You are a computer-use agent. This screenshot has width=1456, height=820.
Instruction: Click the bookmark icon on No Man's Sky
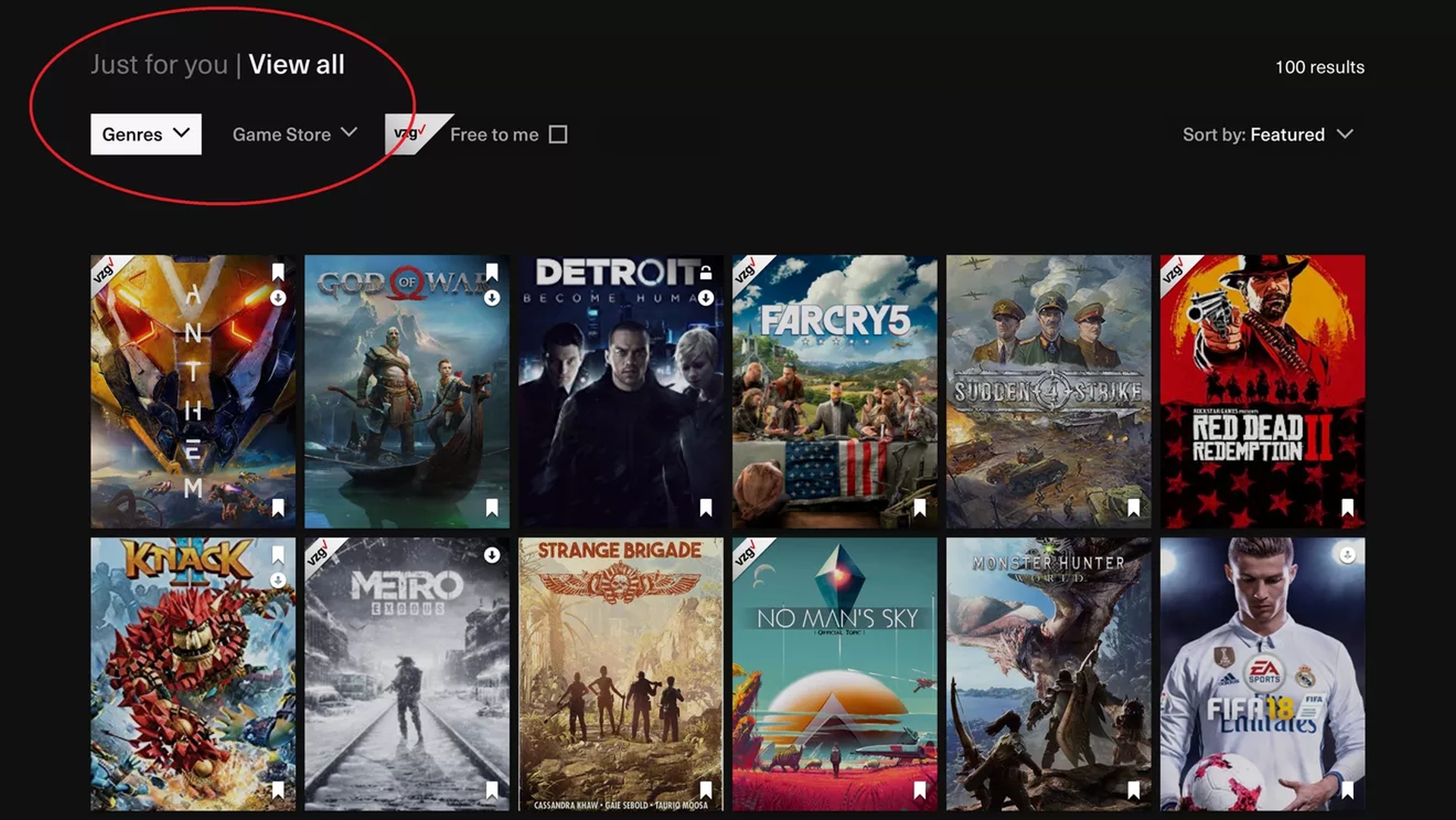pos(920,790)
